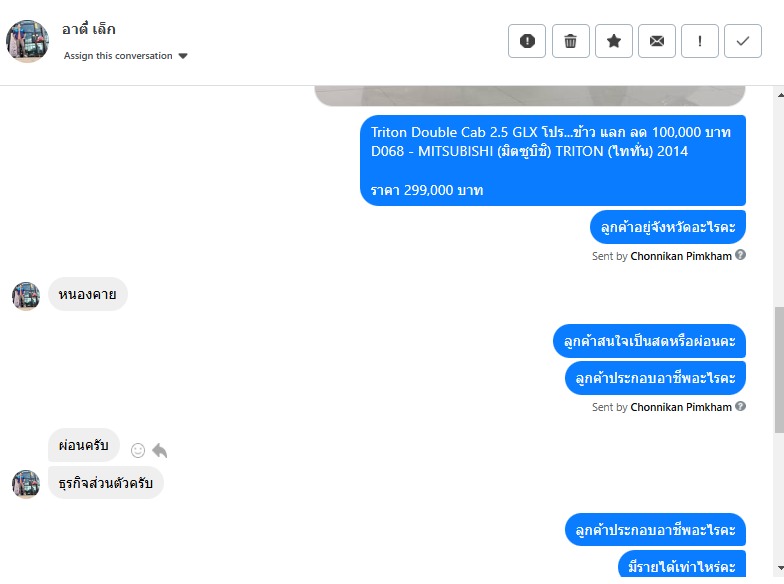The height and width of the screenshot is (584, 784).
Task: Click the vertical scrollbar thumb
Action: point(780,370)
